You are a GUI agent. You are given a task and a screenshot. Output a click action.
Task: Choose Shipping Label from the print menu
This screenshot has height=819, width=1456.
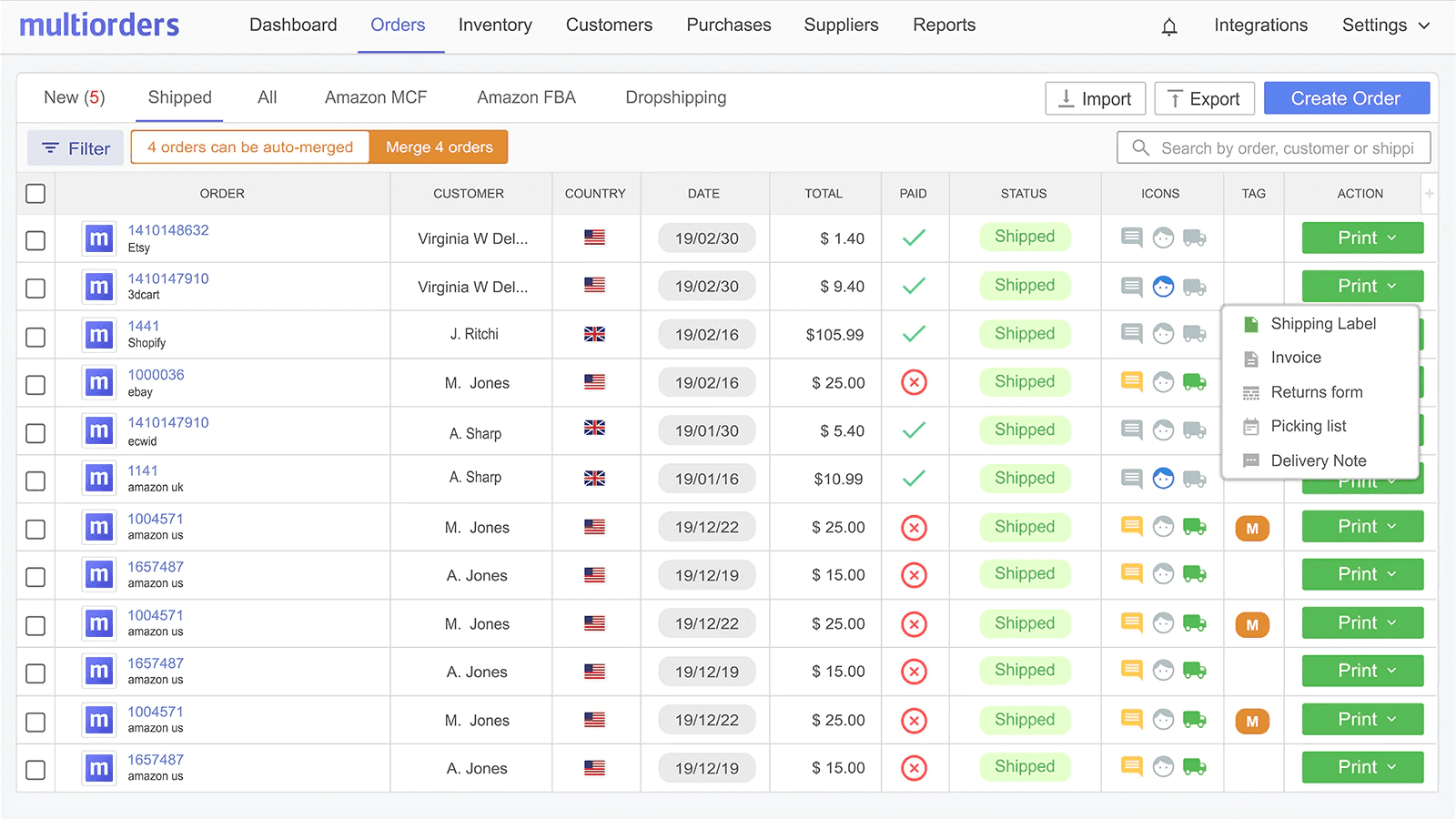click(1322, 323)
